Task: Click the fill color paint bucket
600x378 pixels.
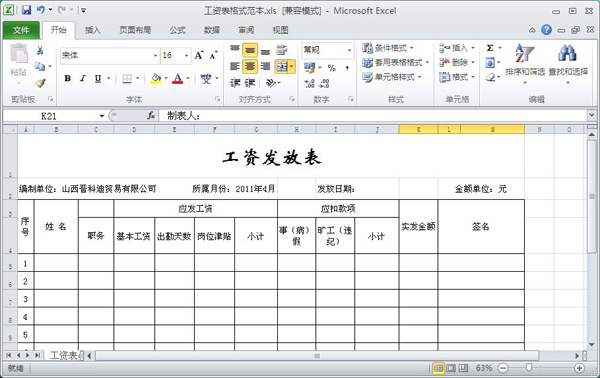Action: [x=156, y=78]
